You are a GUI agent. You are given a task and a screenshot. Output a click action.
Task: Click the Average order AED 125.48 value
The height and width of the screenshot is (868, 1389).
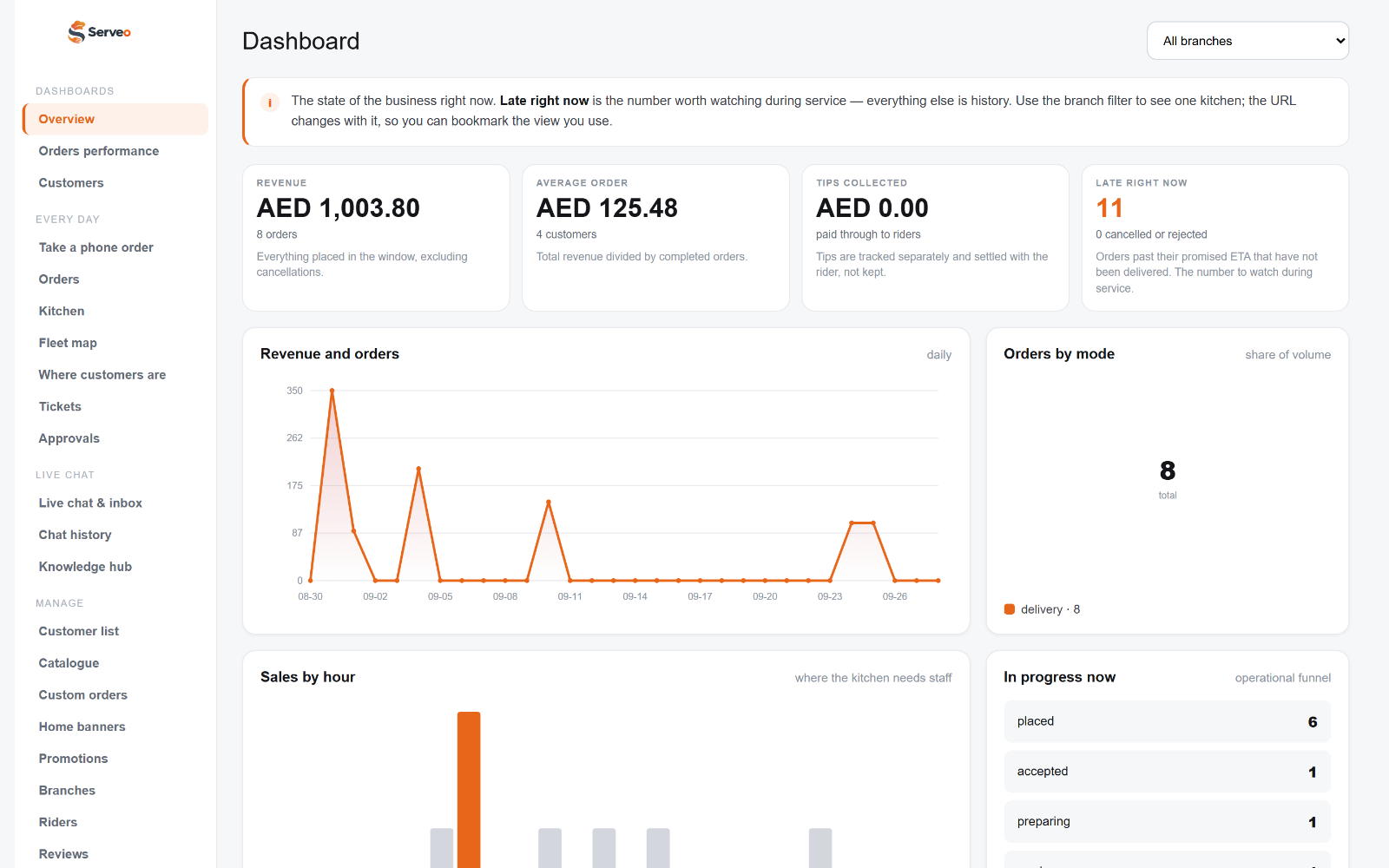click(607, 208)
